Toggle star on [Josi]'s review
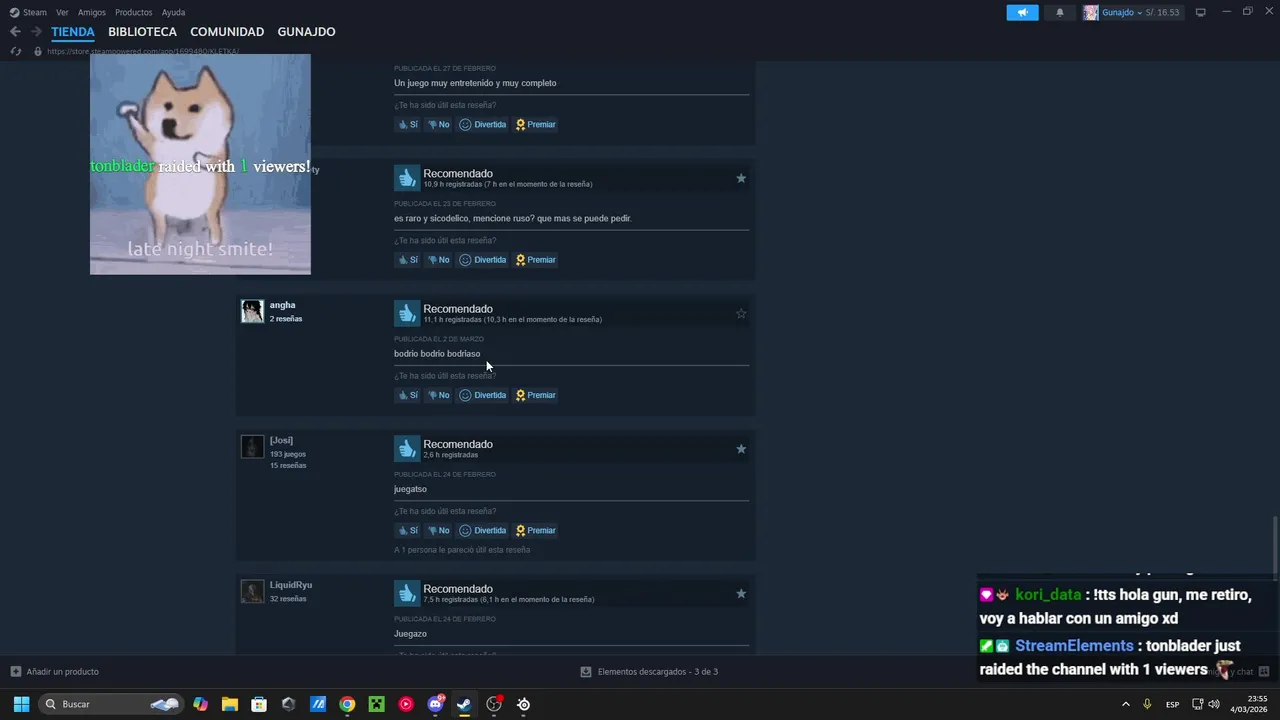Image resolution: width=1280 pixels, height=720 pixels. (x=741, y=449)
